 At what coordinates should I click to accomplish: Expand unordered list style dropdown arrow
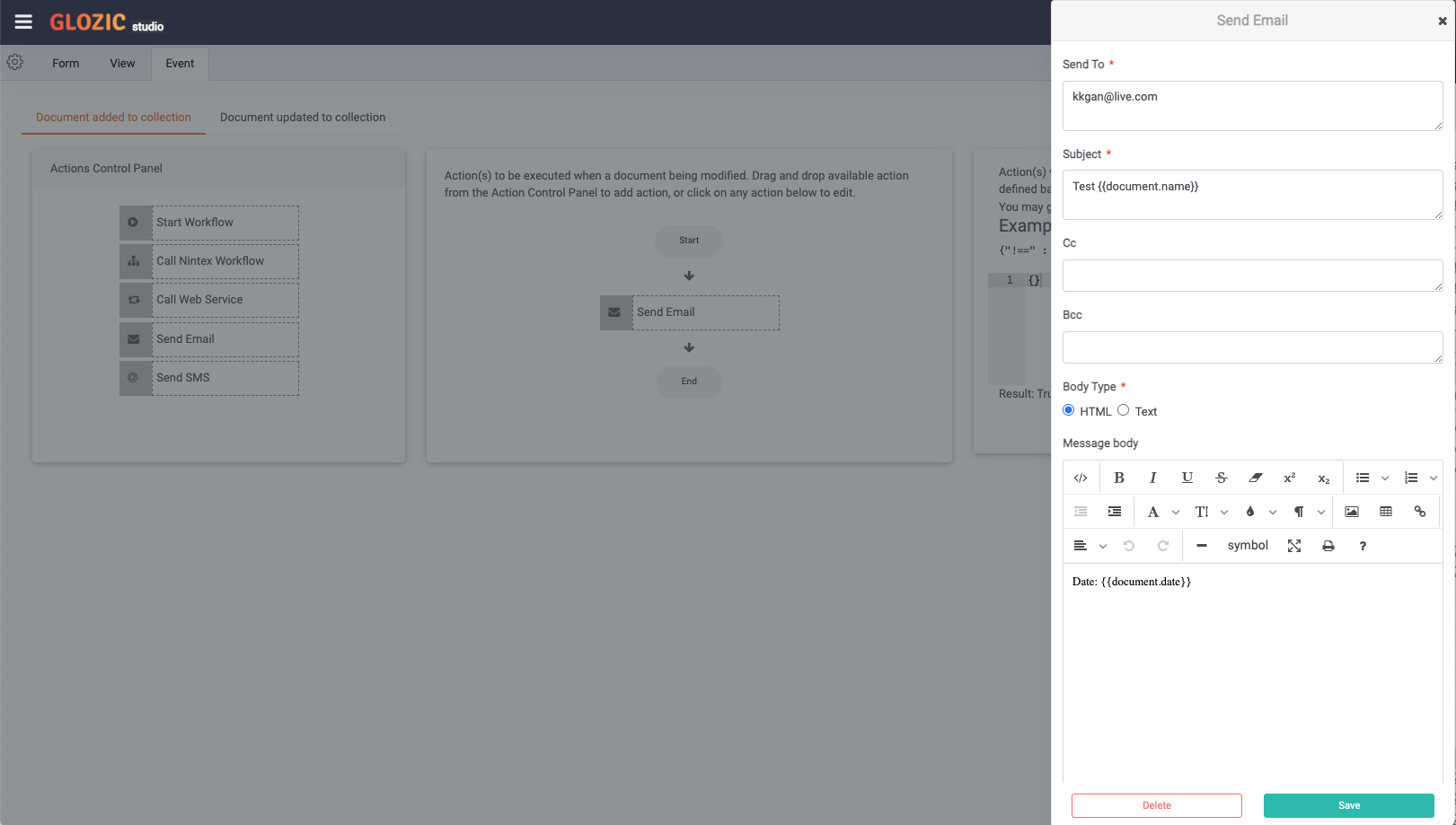[x=1385, y=478]
